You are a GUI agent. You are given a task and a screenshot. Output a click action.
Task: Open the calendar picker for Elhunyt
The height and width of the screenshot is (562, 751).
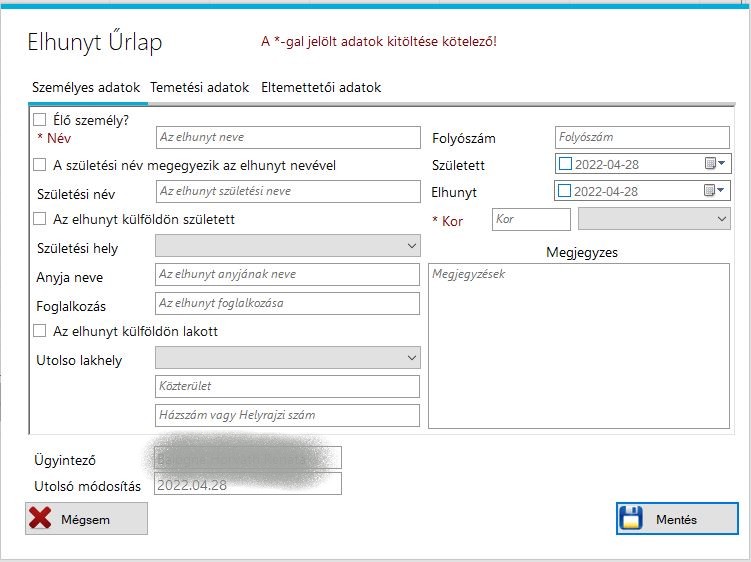click(x=715, y=191)
